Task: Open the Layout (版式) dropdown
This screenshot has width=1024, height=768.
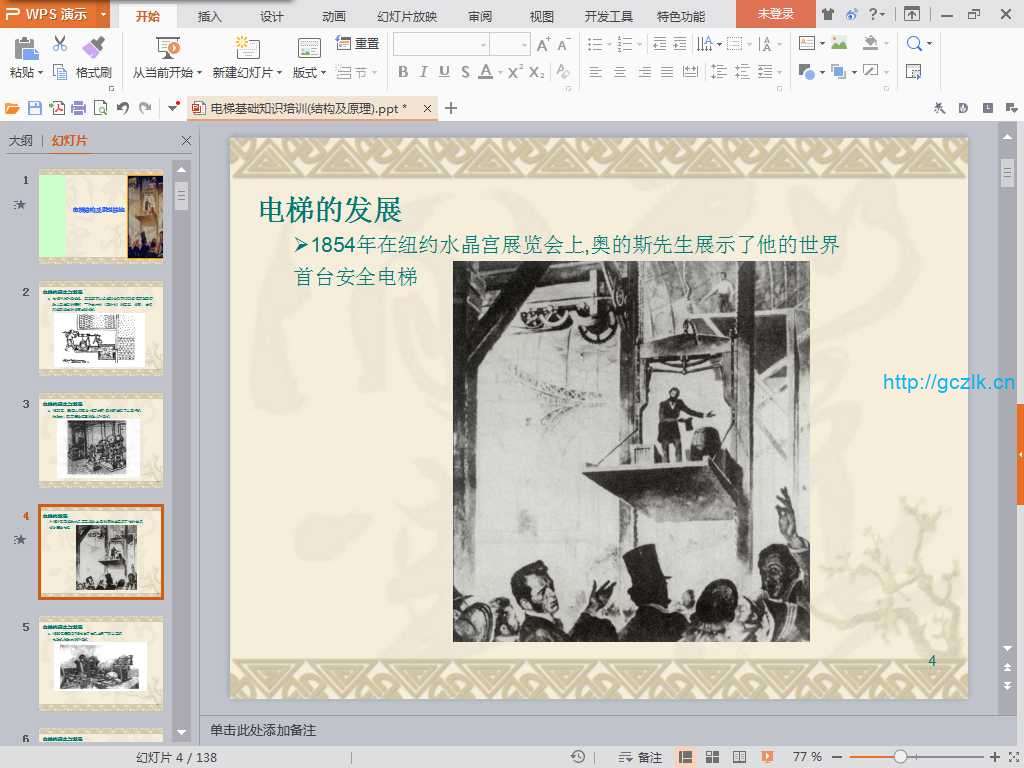Action: tap(324, 73)
